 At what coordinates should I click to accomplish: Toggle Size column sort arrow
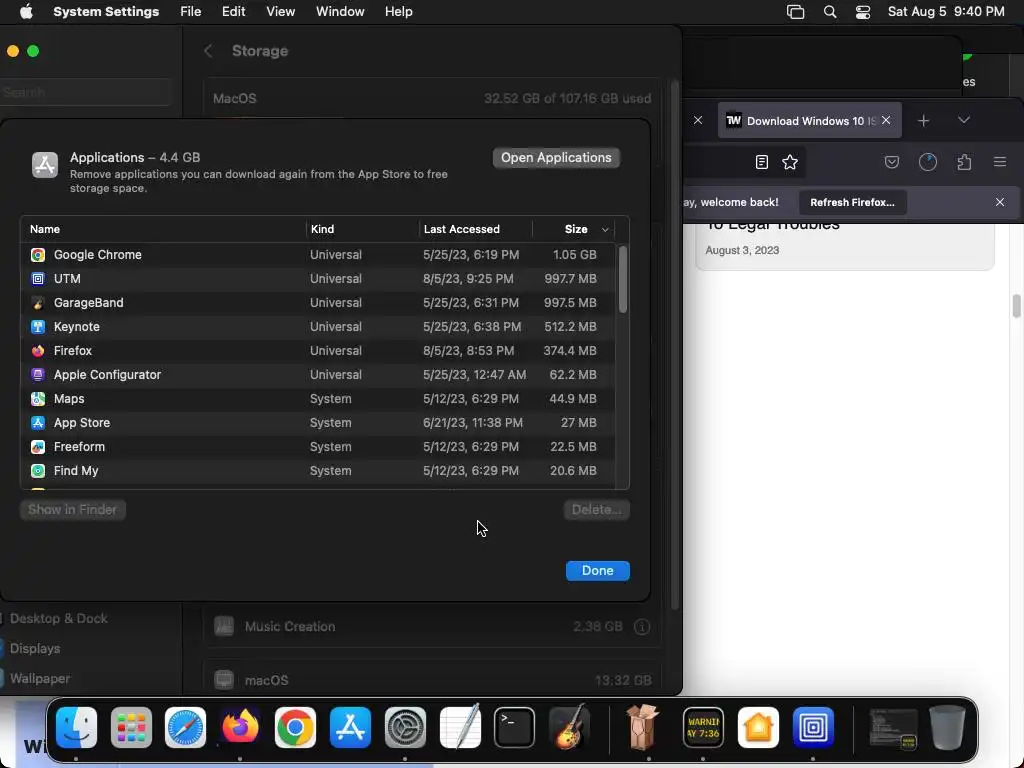click(605, 229)
